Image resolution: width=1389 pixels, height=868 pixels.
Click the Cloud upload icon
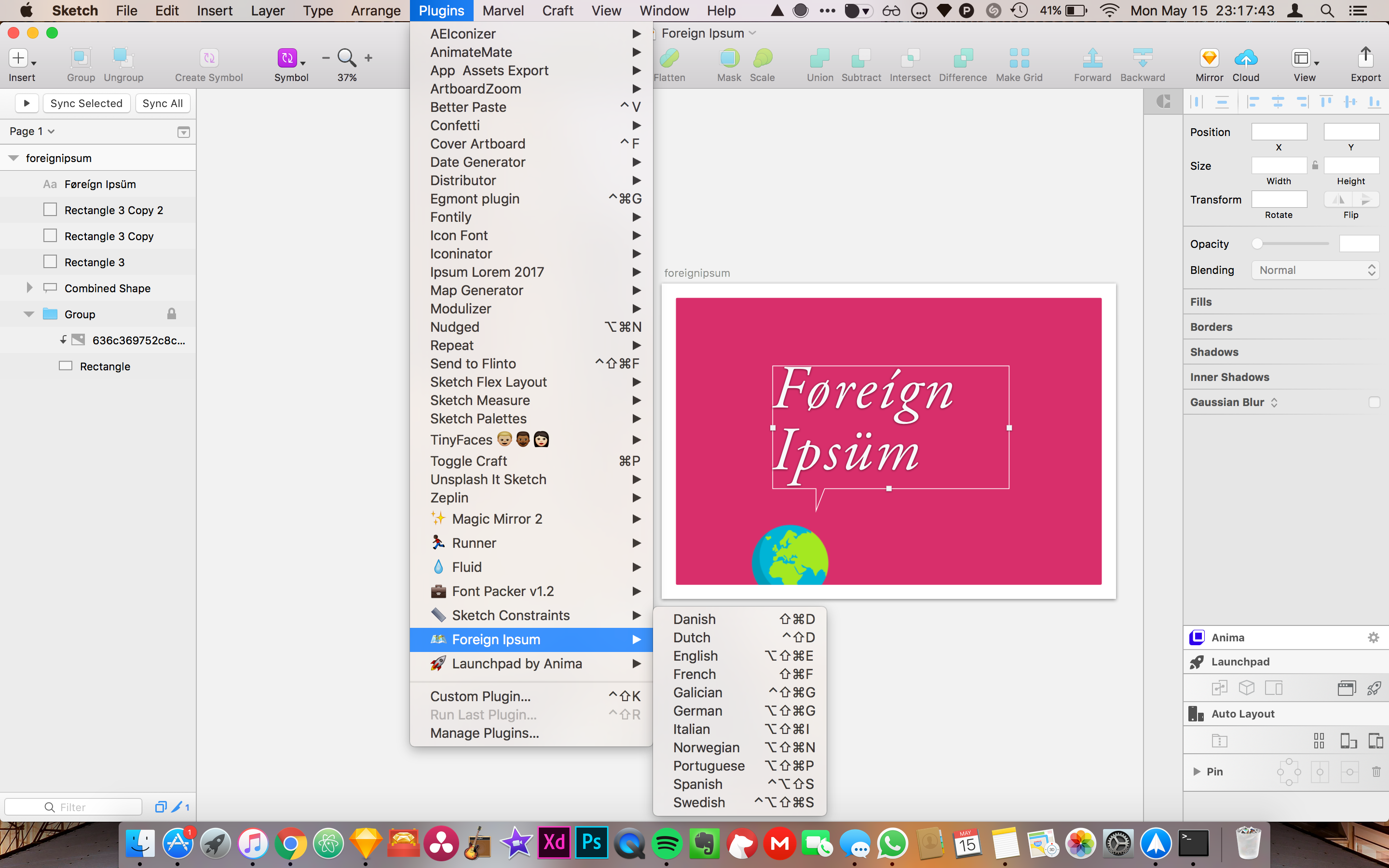point(1245,58)
